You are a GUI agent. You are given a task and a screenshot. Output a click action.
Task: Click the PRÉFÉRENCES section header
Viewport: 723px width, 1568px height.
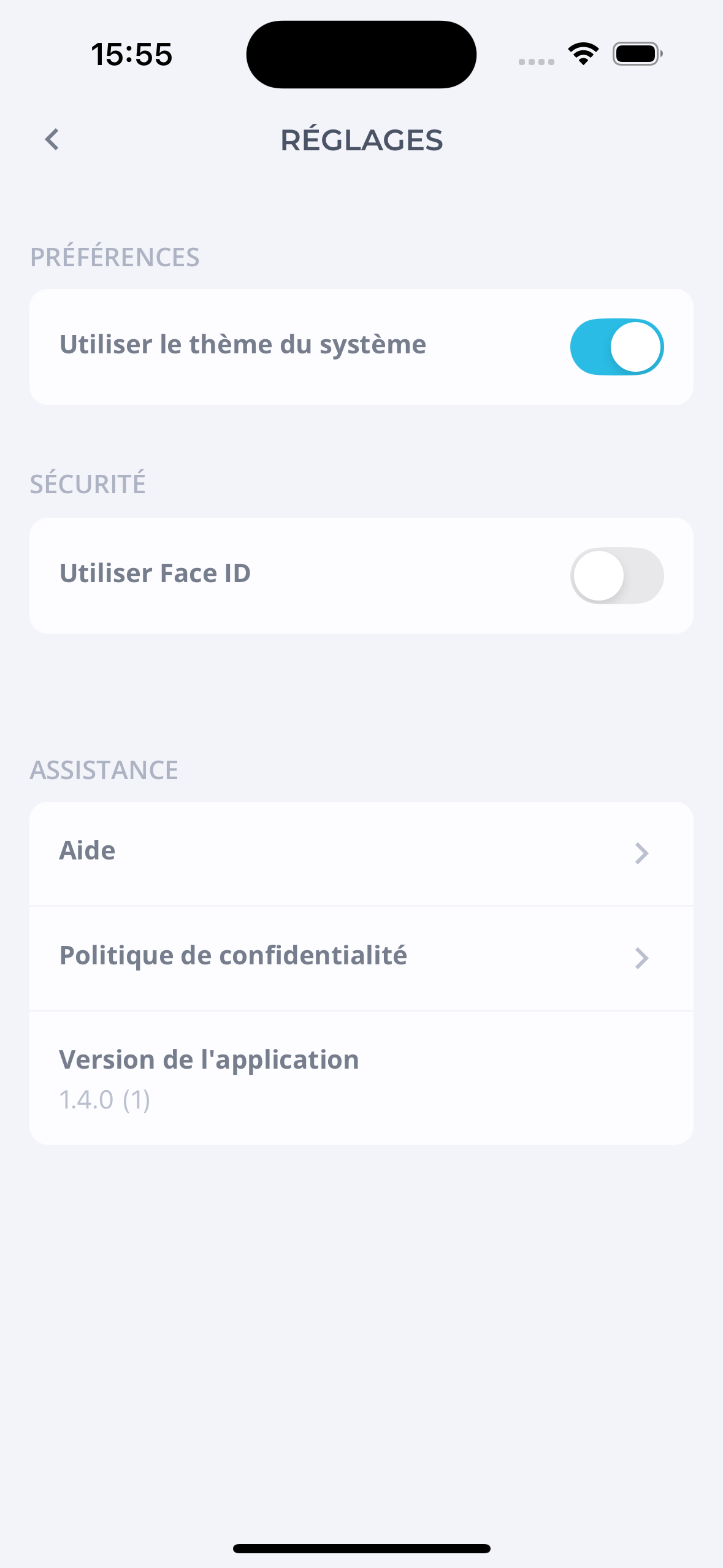point(115,257)
